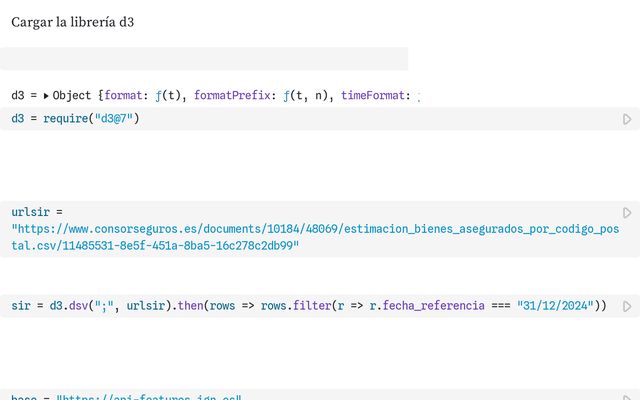Click the sir = d3.dsv code line
The image size is (640, 400).
(x=309, y=306)
